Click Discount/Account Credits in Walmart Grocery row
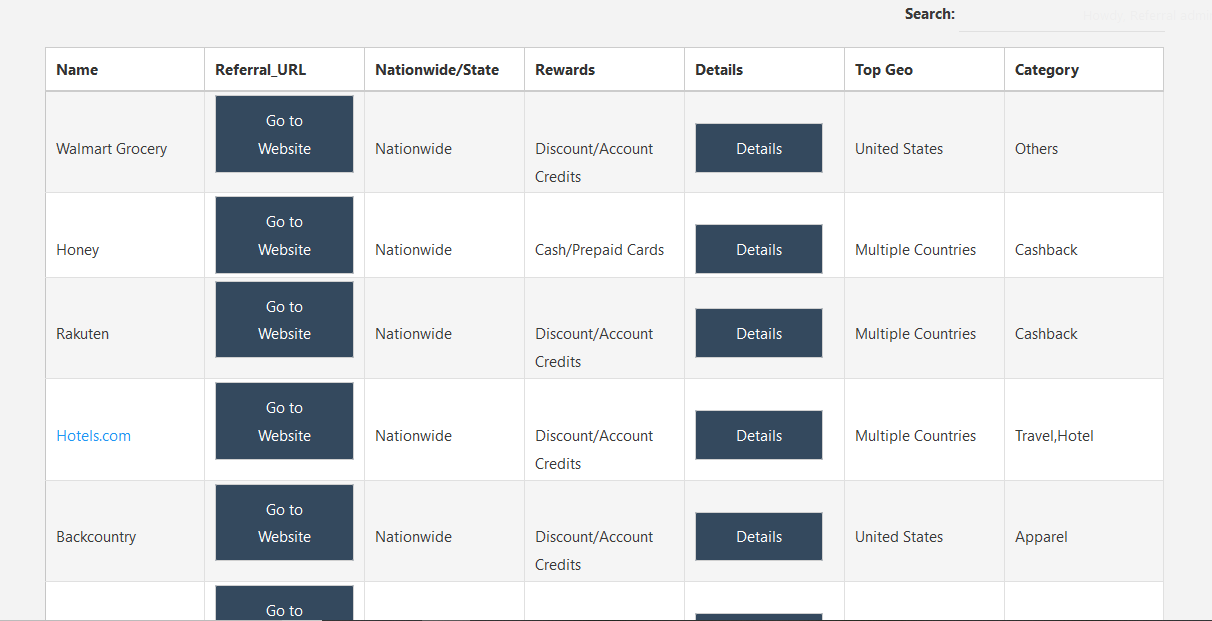This screenshot has height=621, width=1212. [594, 163]
